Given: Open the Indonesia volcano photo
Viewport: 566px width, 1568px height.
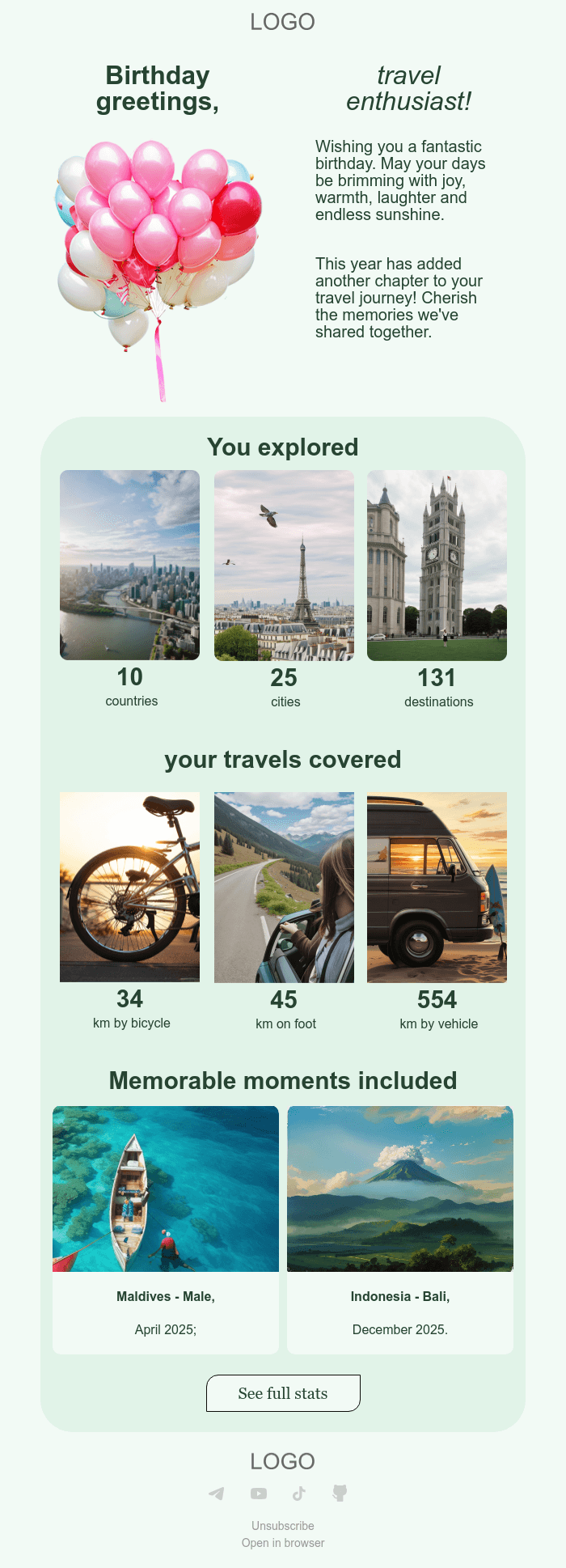Looking at the screenshot, I should click(x=400, y=1189).
